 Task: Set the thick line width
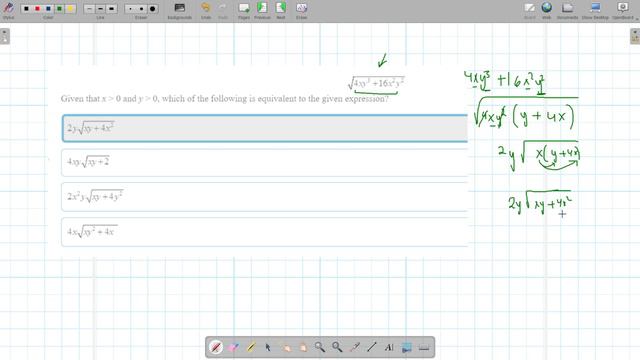[111, 9]
